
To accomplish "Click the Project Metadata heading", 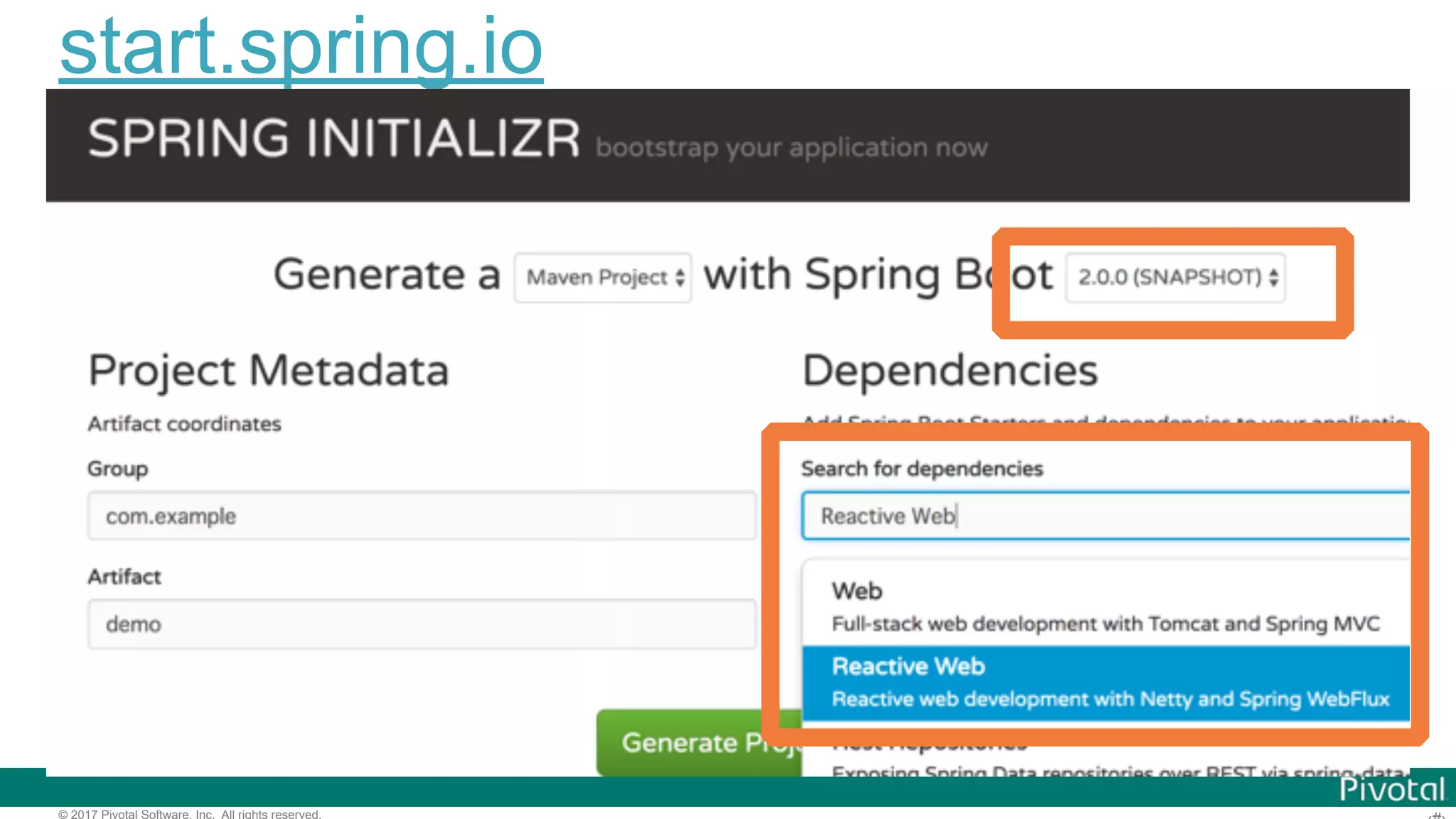I will 269,370.
